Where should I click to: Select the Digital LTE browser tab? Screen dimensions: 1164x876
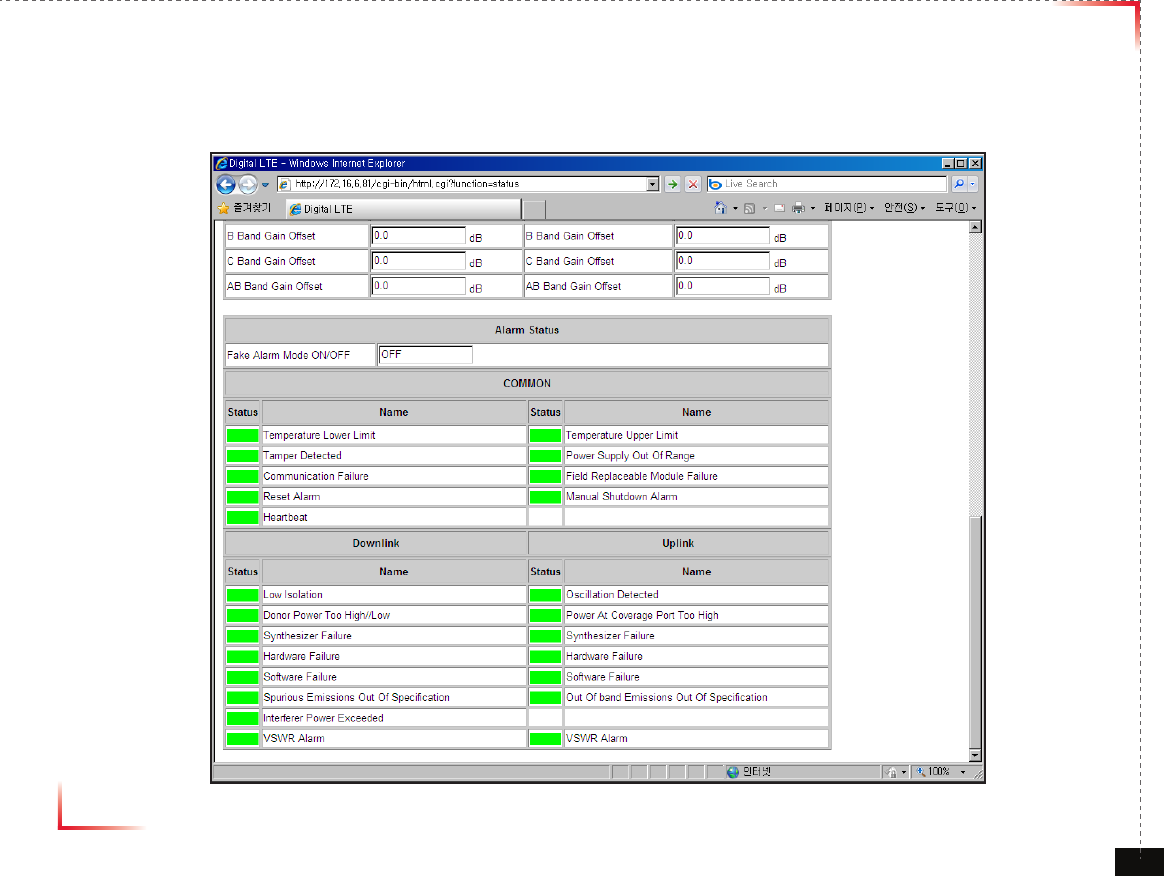[403, 209]
